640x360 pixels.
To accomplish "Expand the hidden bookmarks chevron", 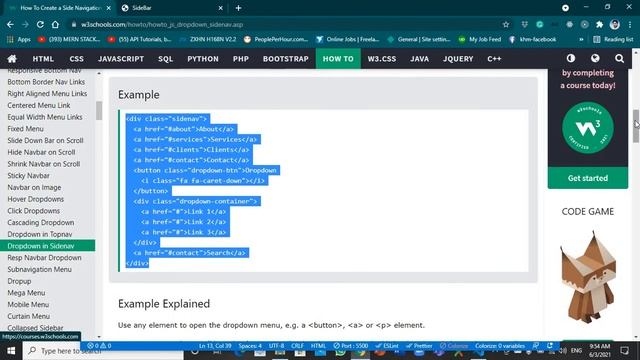I will [581, 39].
